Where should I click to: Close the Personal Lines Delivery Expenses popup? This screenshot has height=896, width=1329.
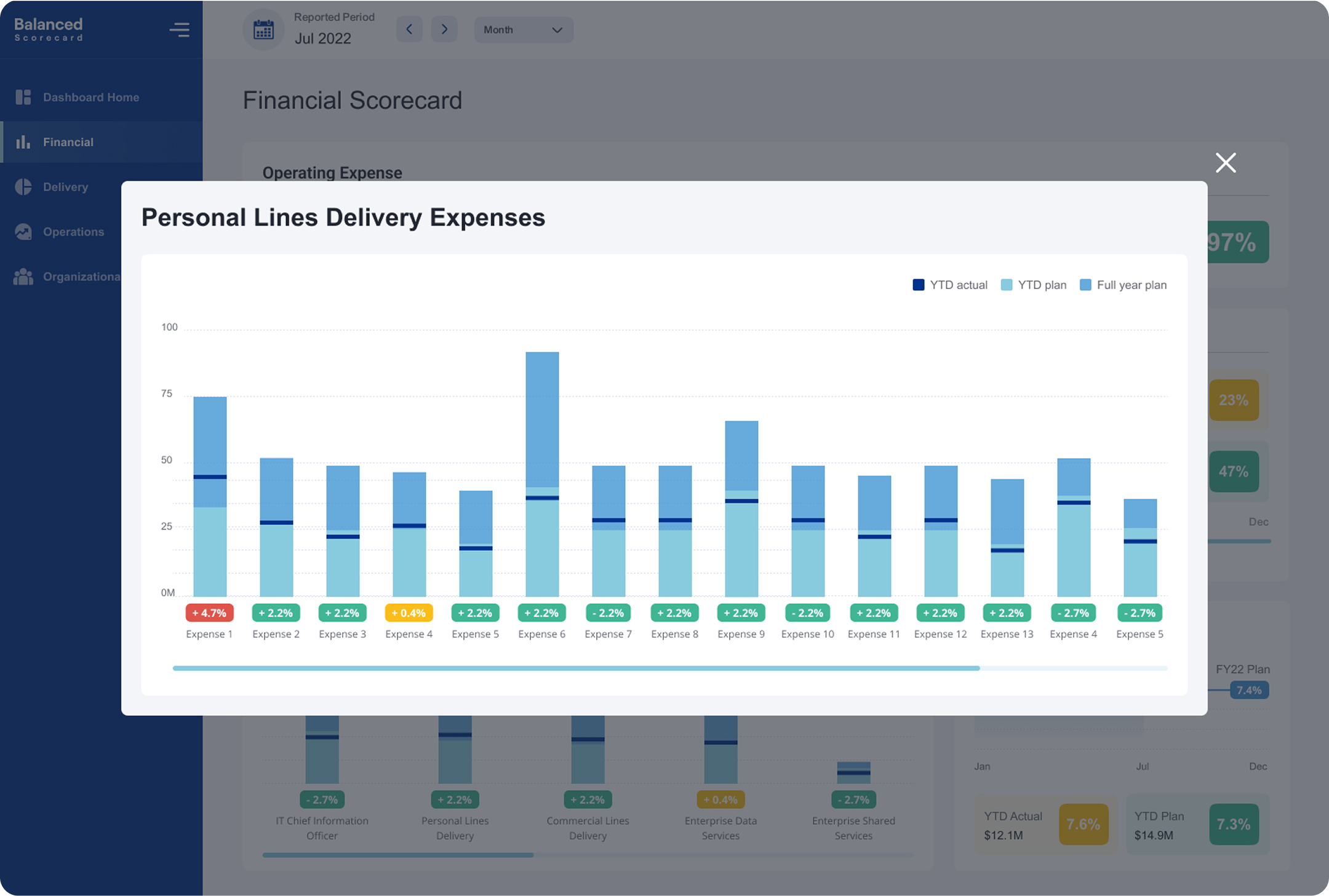pos(1225,162)
